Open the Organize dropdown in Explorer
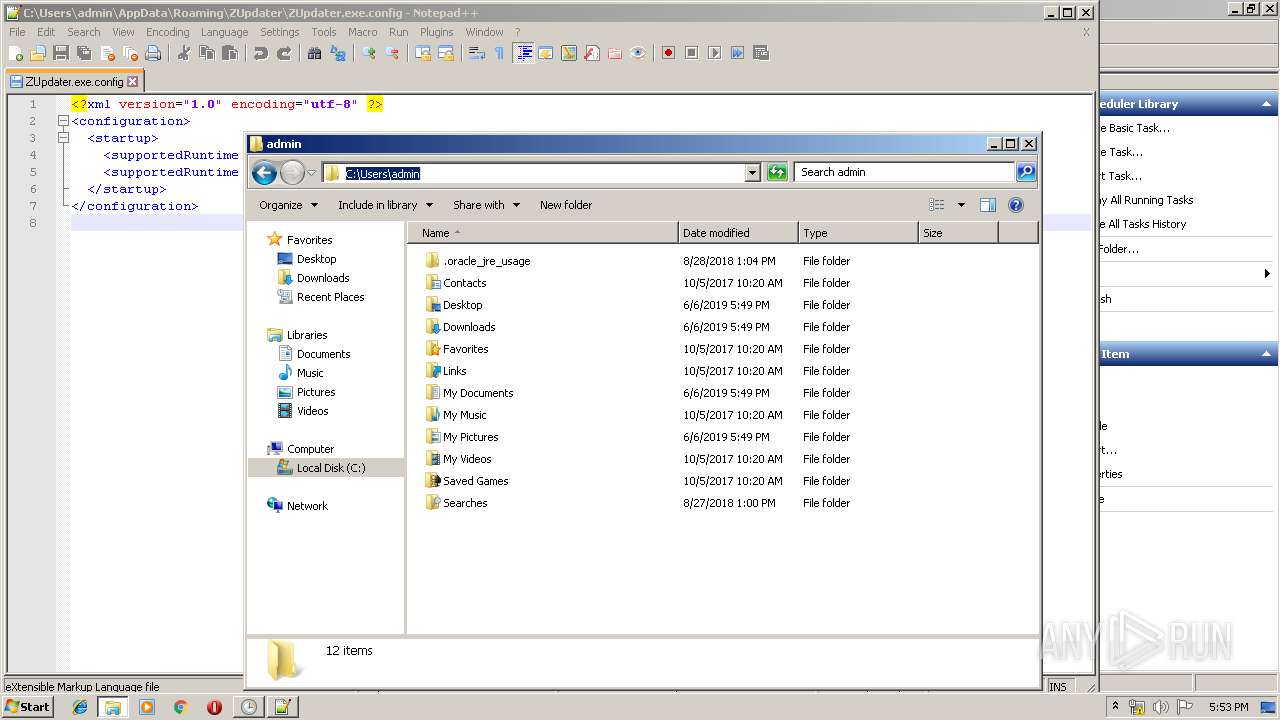The width and height of the screenshot is (1280, 720). [x=288, y=205]
